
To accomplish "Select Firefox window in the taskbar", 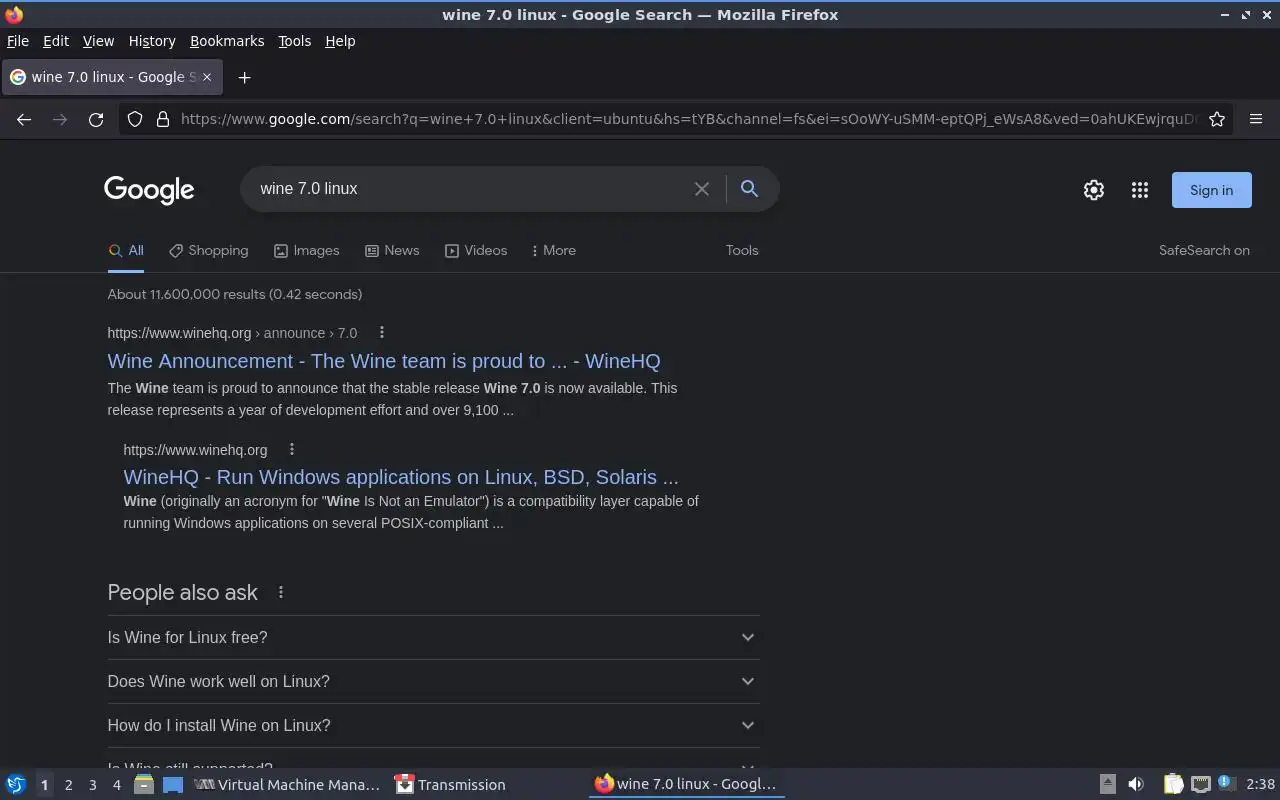I will pos(686,785).
